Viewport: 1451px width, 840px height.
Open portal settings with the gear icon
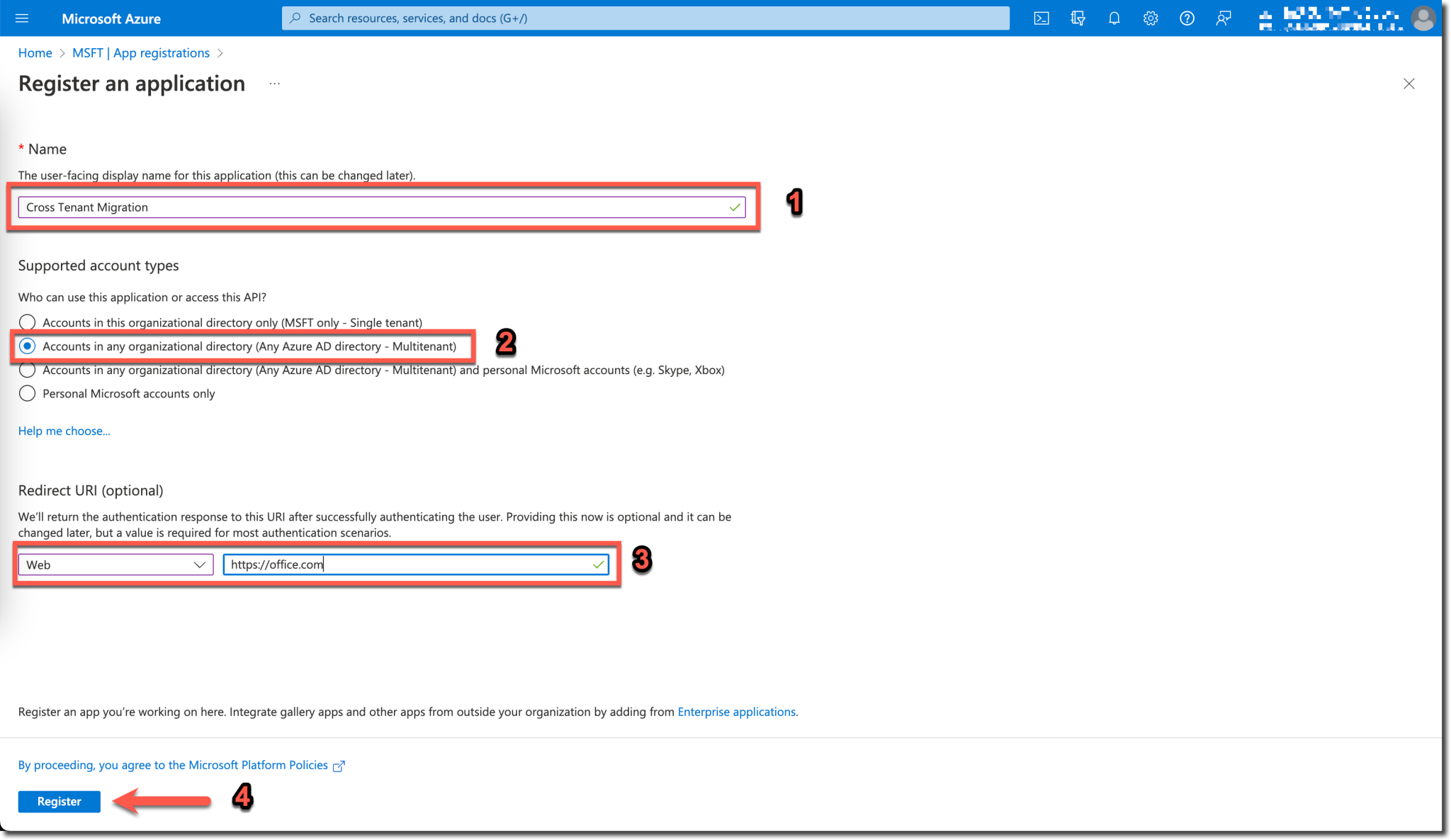[1150, 18]
